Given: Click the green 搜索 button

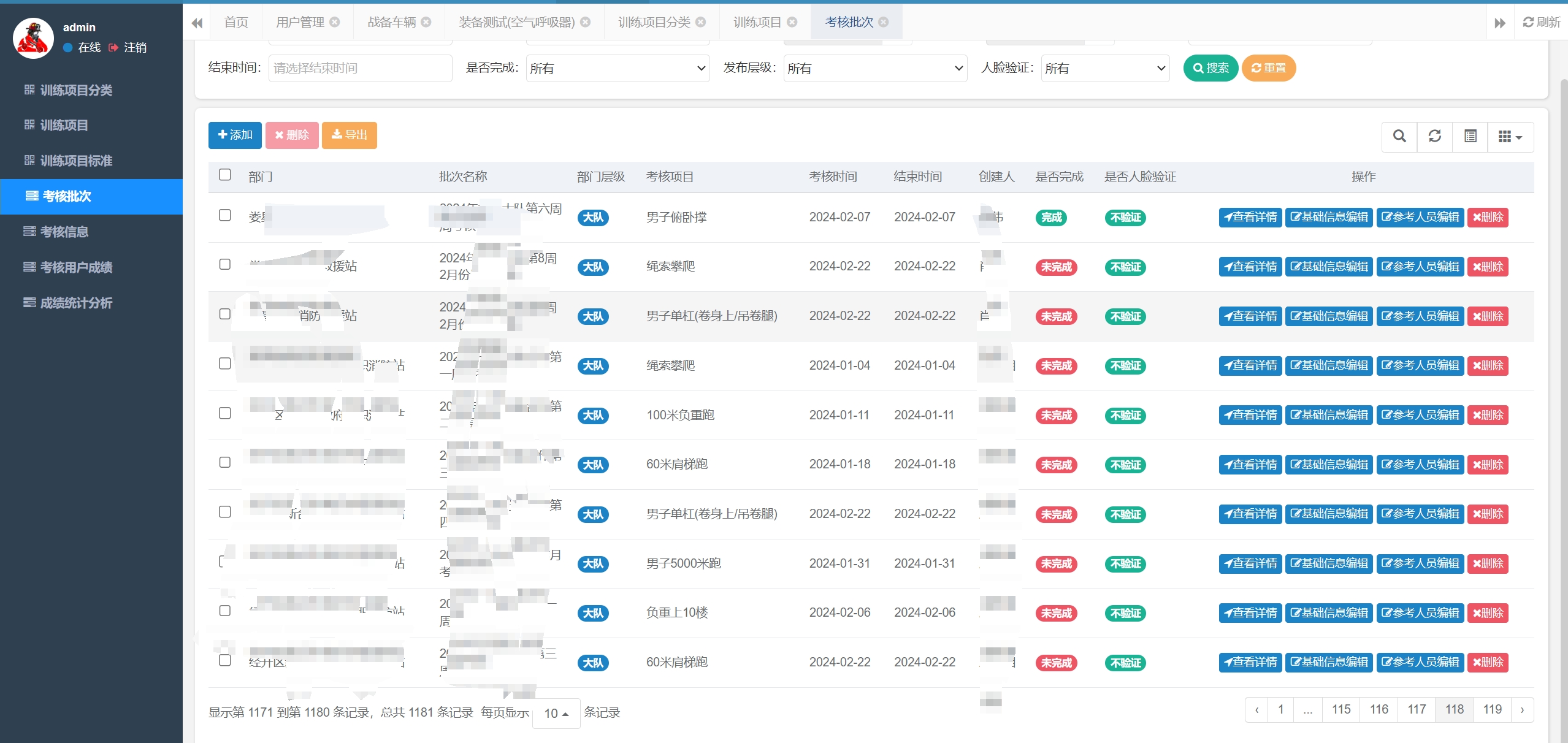Looking at the screenshot, I should tap(1210, 68).
